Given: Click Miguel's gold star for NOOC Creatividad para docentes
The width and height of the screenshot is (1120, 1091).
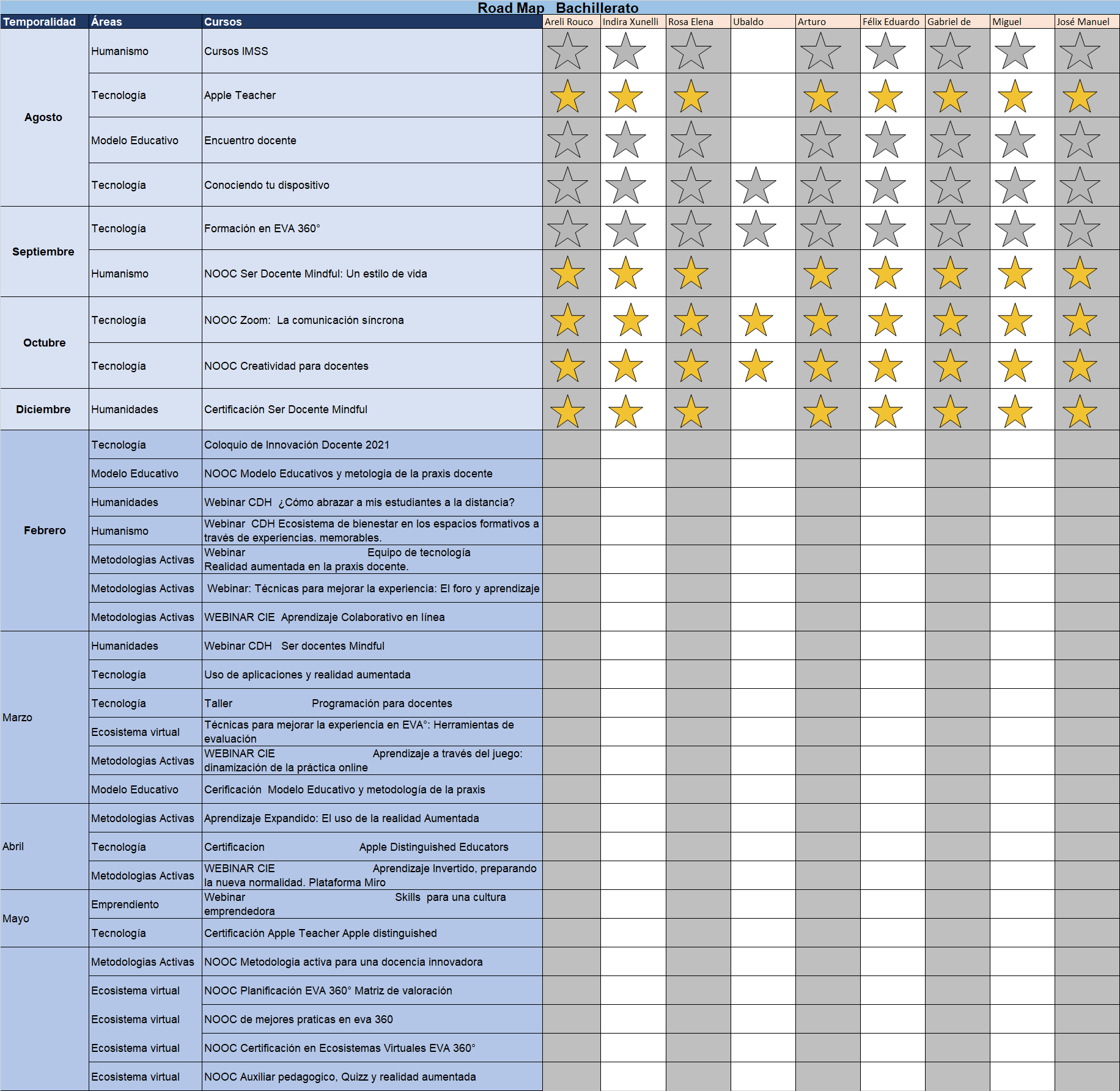Looking at the screenshot, I should tap(1015, 366).
